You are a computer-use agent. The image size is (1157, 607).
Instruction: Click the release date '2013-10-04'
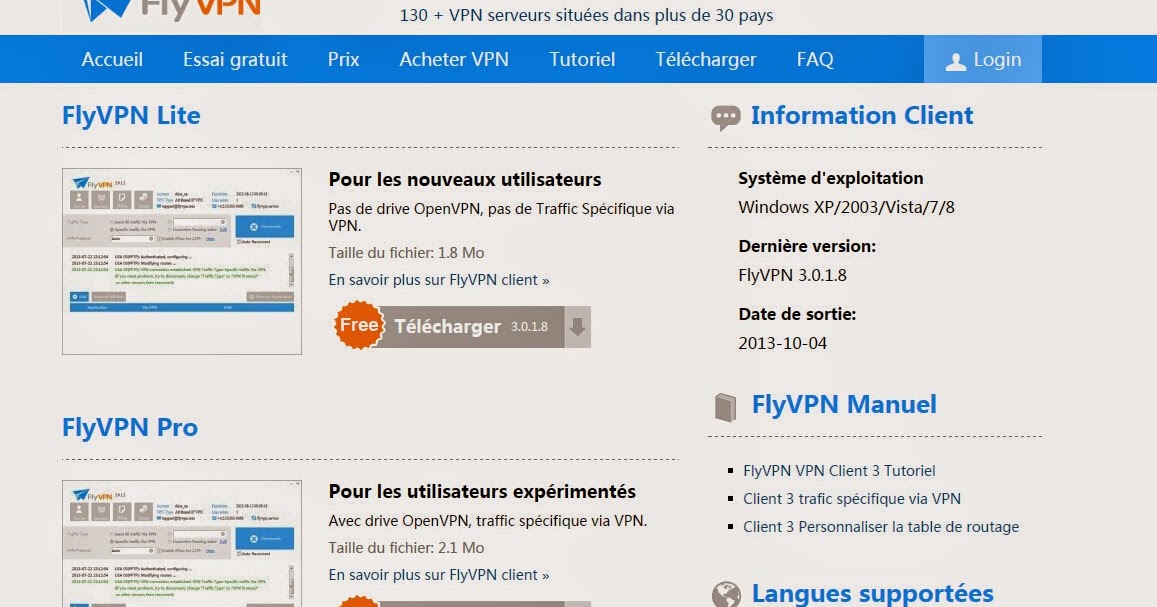[x=782, y=343]
